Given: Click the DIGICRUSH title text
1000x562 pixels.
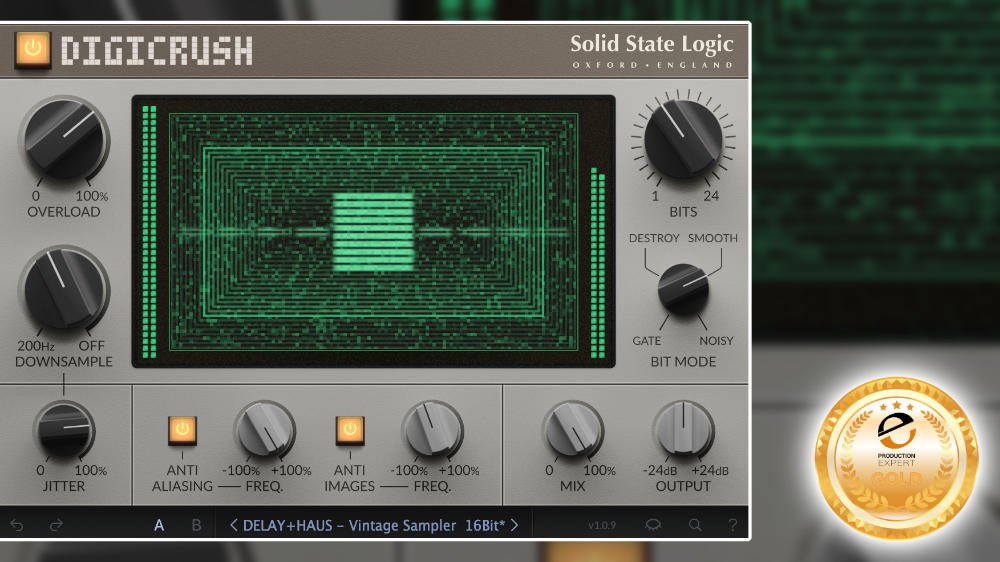Looking at the screenshot, I should (157, 50).
